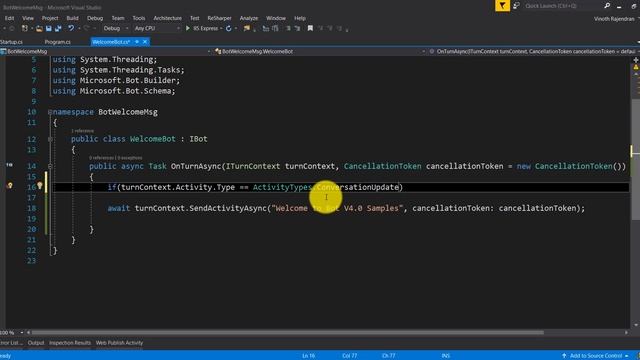
Task: Click the warning marker atop the scrollbar
Action: click(x=636, y=67)
